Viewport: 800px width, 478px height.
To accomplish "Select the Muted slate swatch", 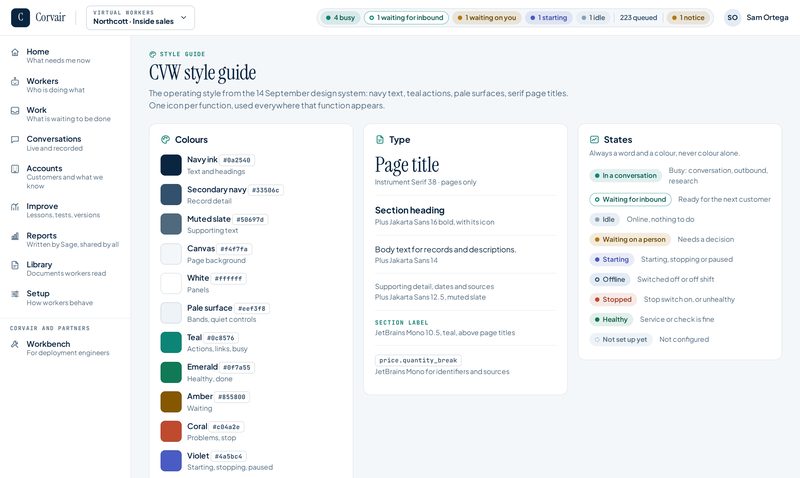I will 171,224.
